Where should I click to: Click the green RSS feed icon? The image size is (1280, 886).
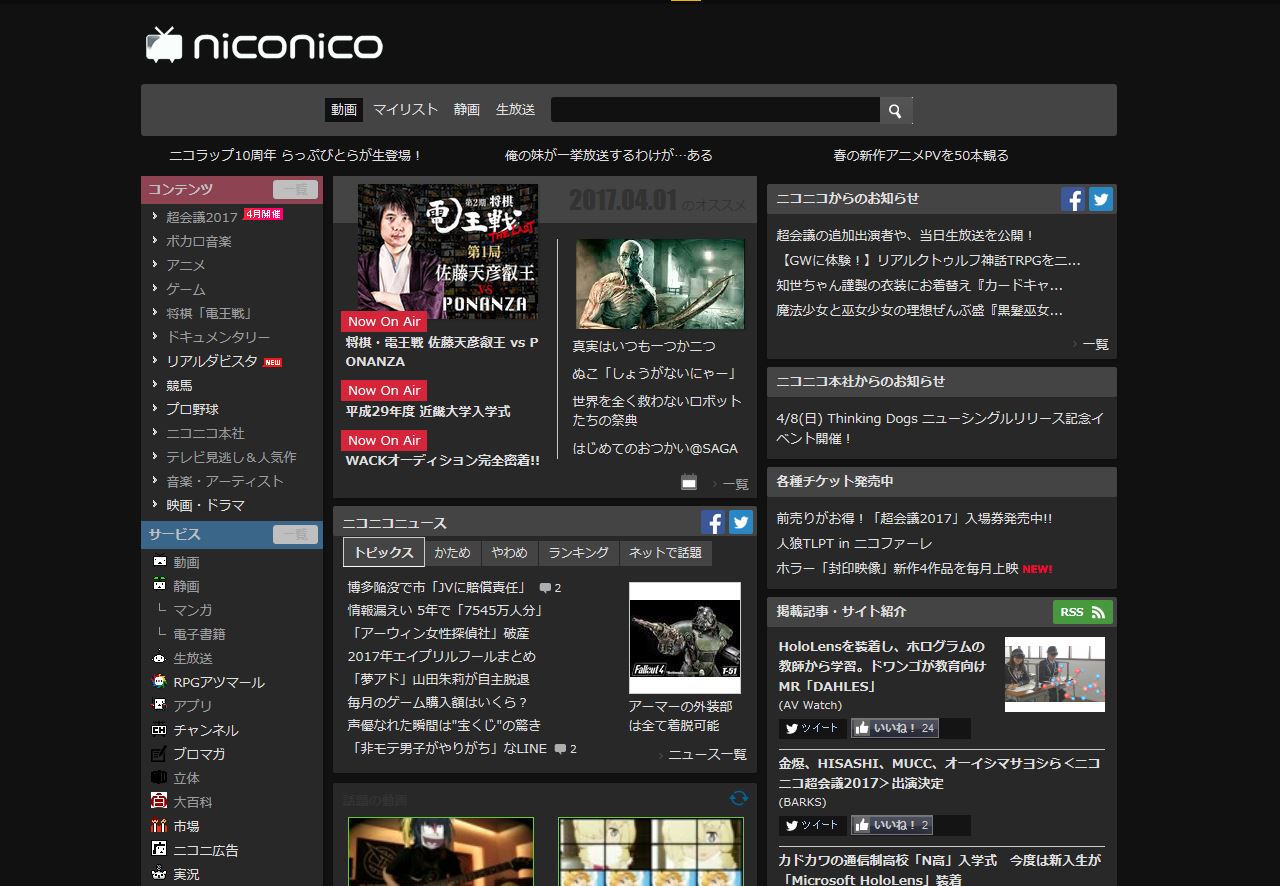[x=1082, y=612]
